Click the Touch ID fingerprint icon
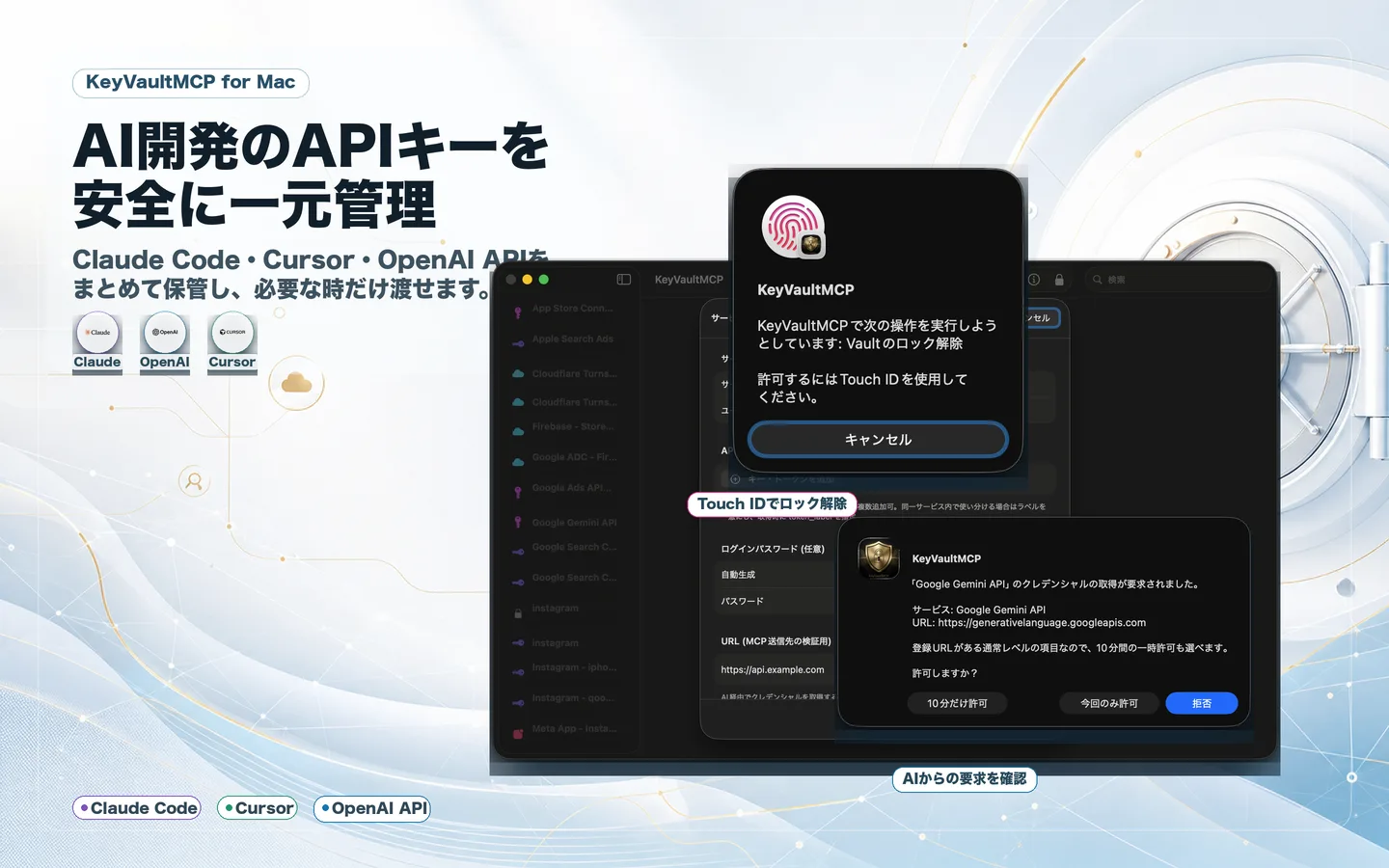 tap(793, 227)
